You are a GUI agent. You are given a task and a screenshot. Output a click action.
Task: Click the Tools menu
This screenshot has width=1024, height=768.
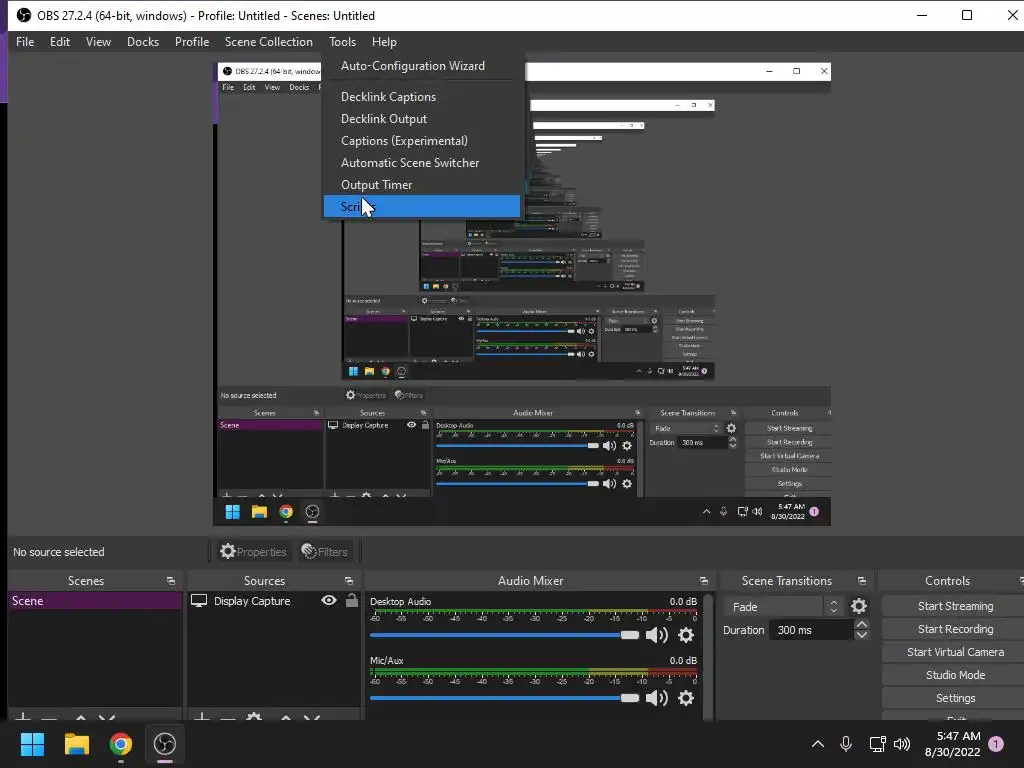click(342, 42)
